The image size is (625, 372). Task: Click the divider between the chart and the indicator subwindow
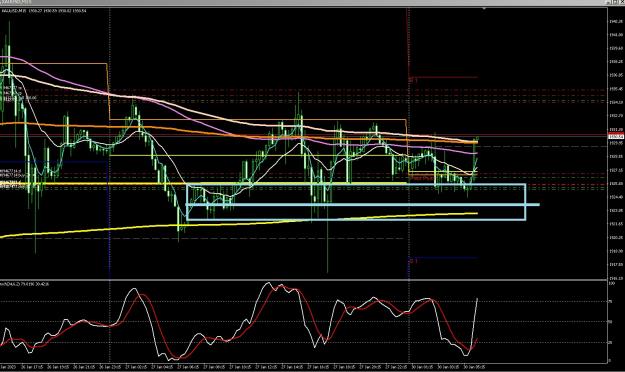click(304, 280)
